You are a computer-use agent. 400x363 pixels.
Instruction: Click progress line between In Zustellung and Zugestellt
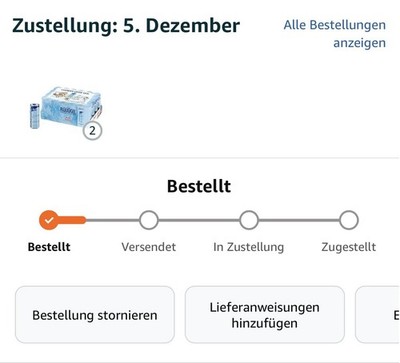[x=299, y=220]
